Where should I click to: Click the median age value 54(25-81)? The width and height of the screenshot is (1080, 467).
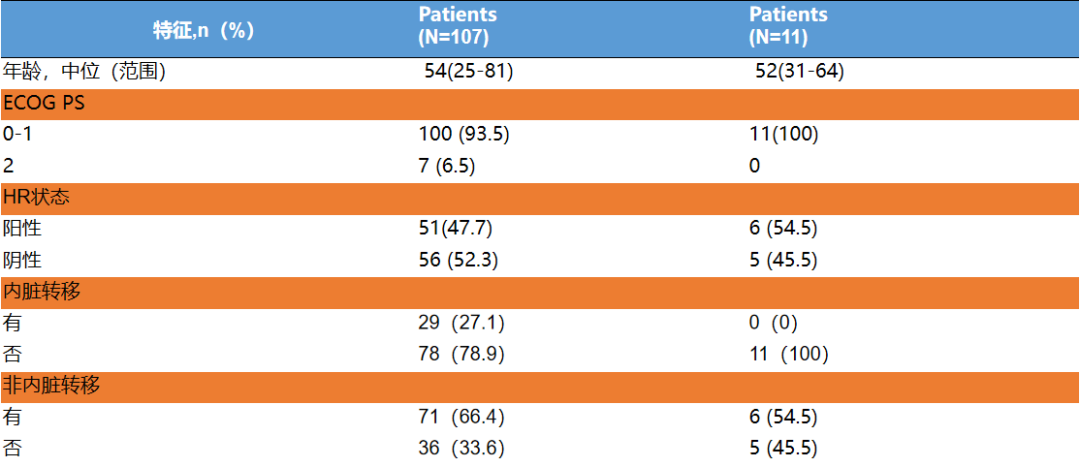469,71
